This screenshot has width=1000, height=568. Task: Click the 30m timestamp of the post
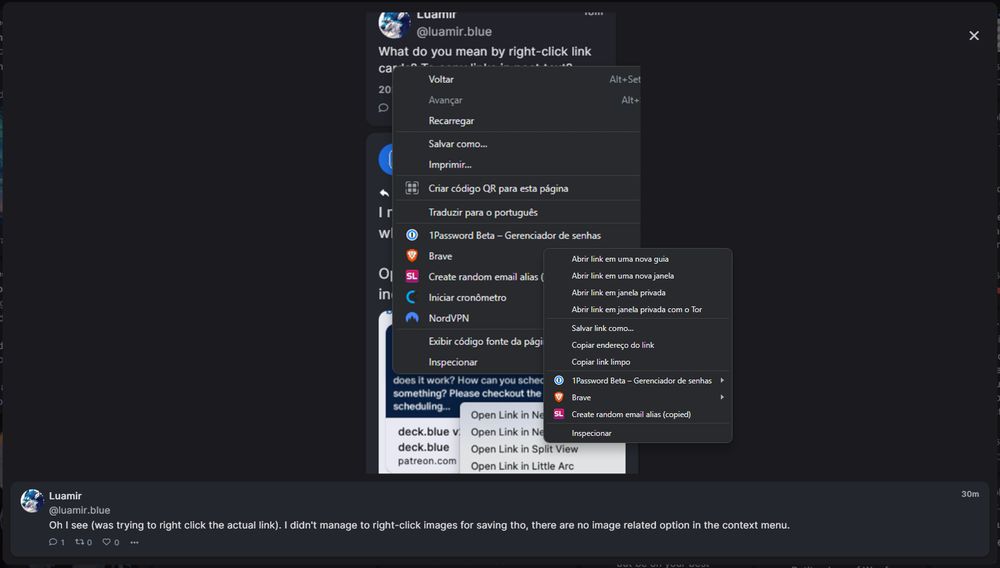coord(970,494)
